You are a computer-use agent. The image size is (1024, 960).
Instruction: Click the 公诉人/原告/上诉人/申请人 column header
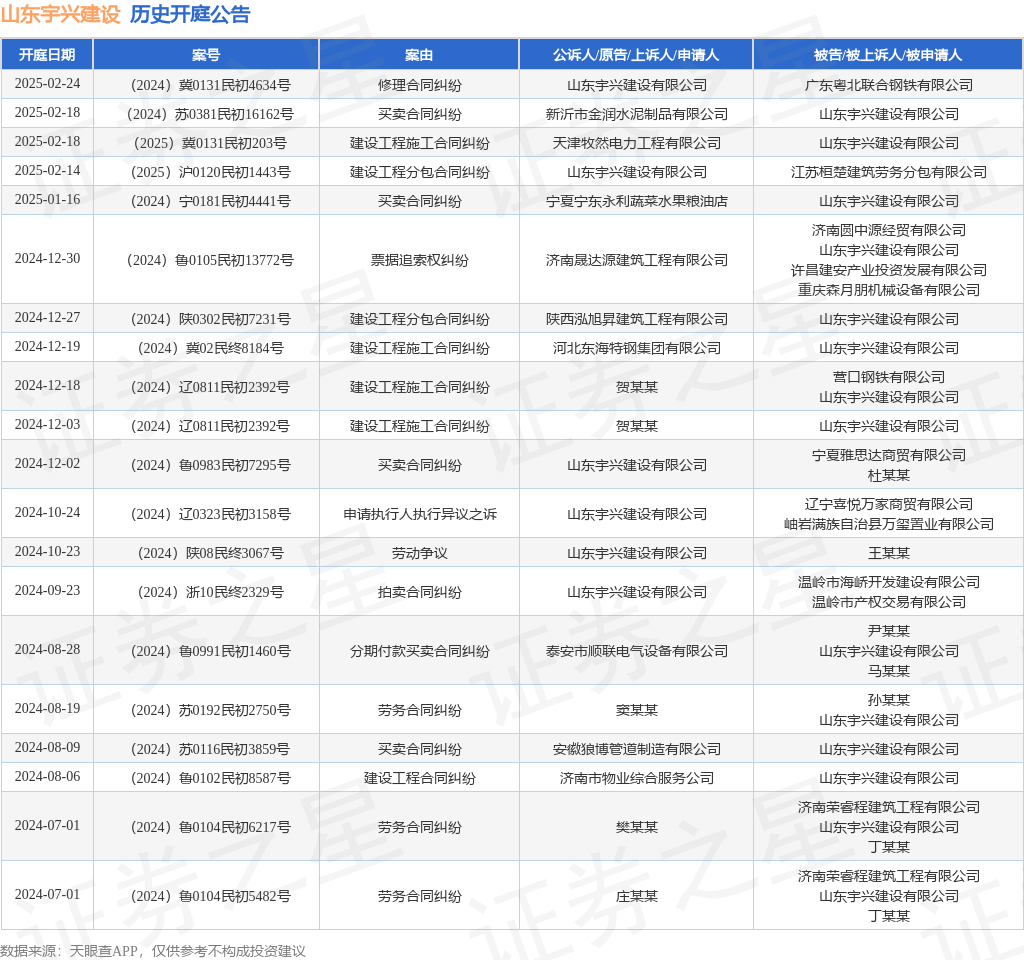click(636, 55)
